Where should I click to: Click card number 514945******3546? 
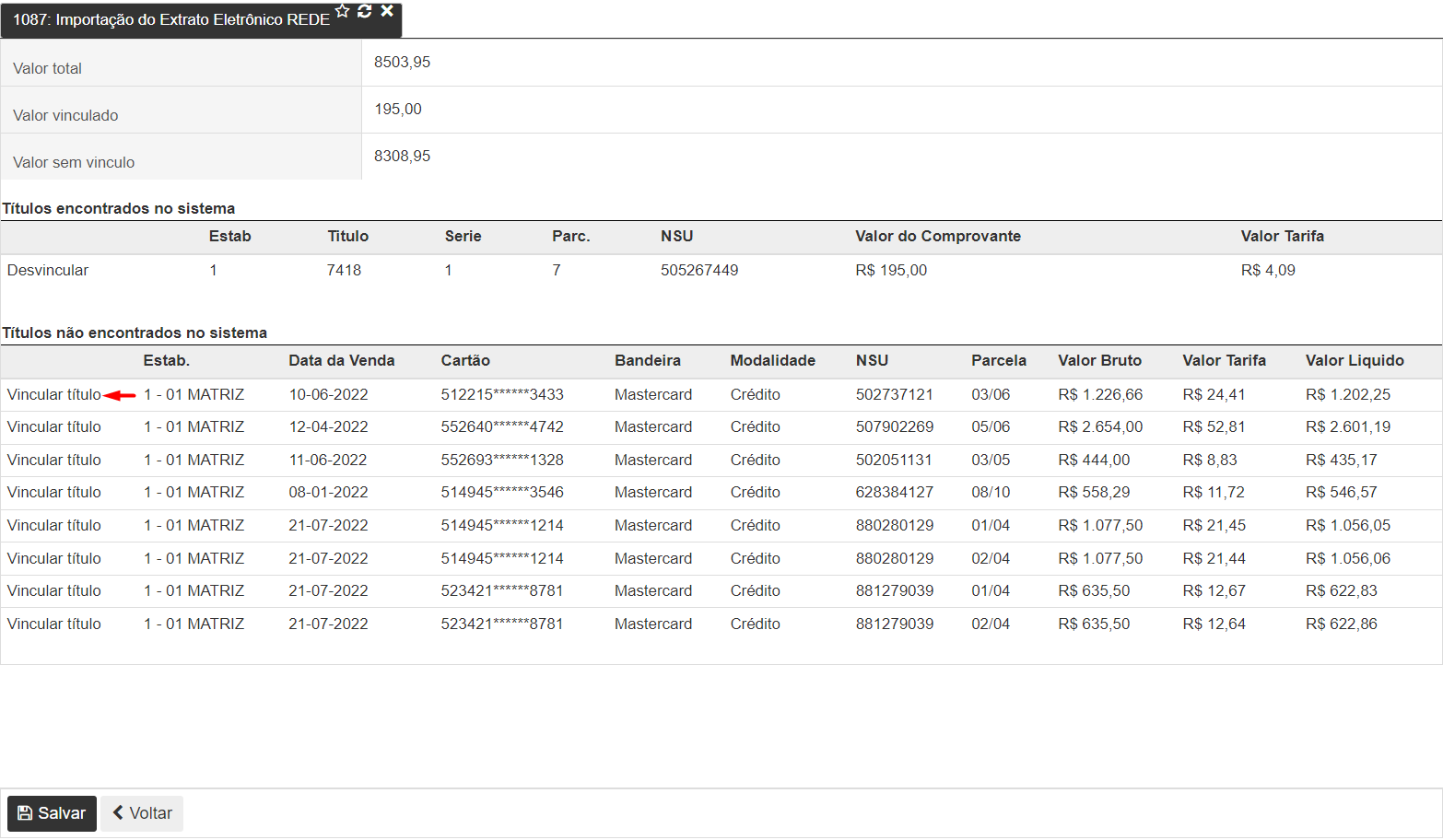(x=502, y=492)
